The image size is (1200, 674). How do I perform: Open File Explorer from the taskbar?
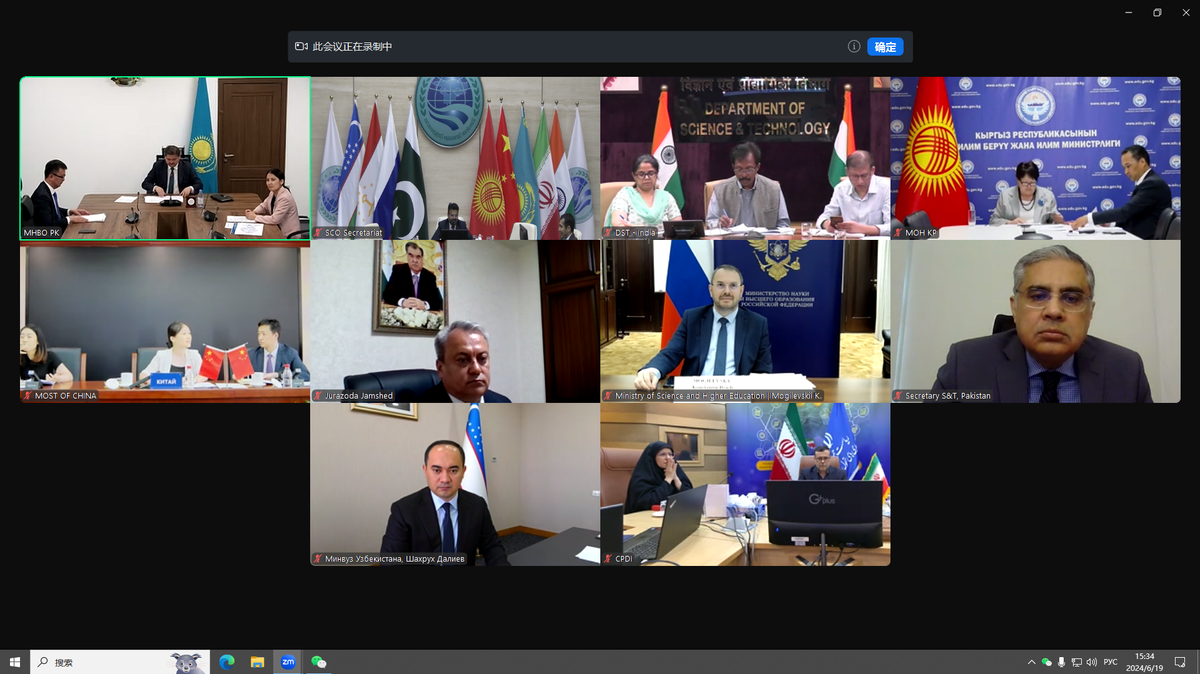tap(255, 661)
